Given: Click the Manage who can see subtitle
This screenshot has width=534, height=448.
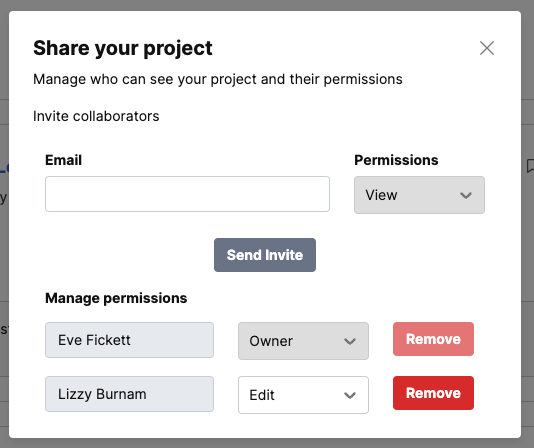Looking at the screenshot, I should (x=218, y=79).
